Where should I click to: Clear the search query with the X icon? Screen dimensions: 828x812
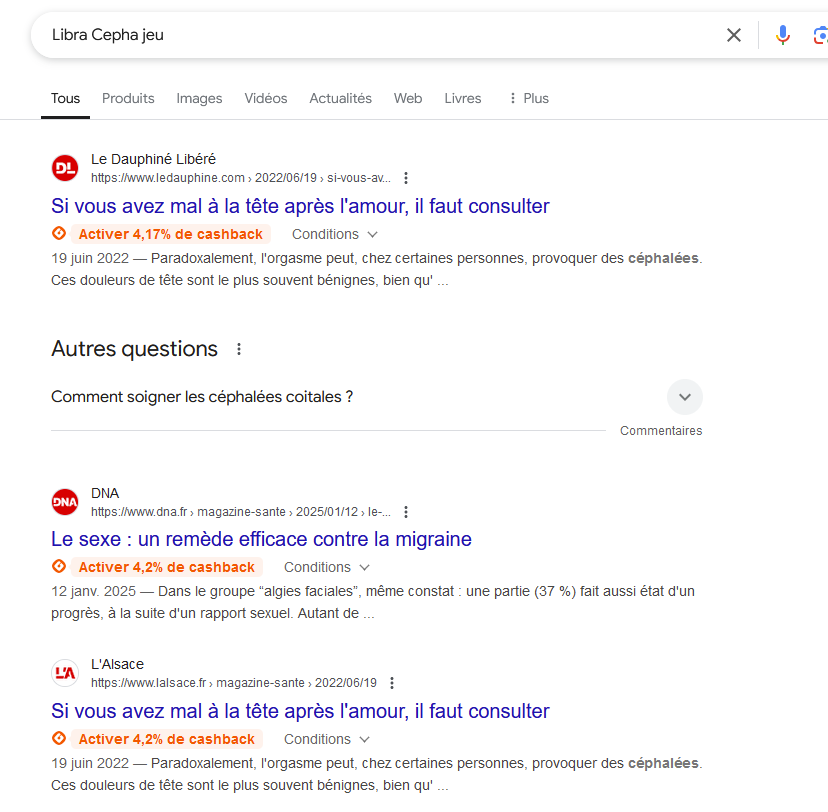coord(733,35)
